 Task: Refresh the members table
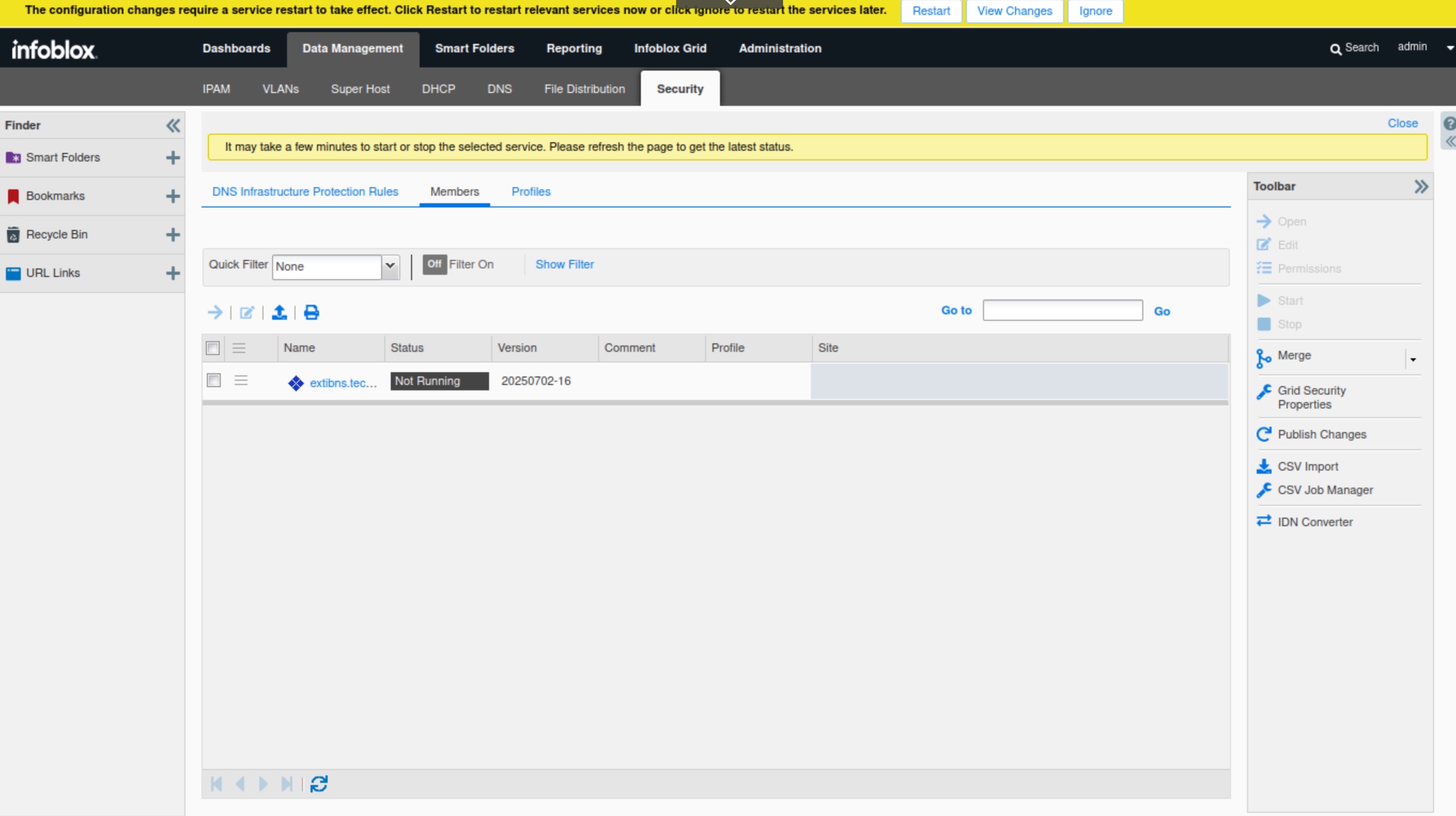(318, 784)
